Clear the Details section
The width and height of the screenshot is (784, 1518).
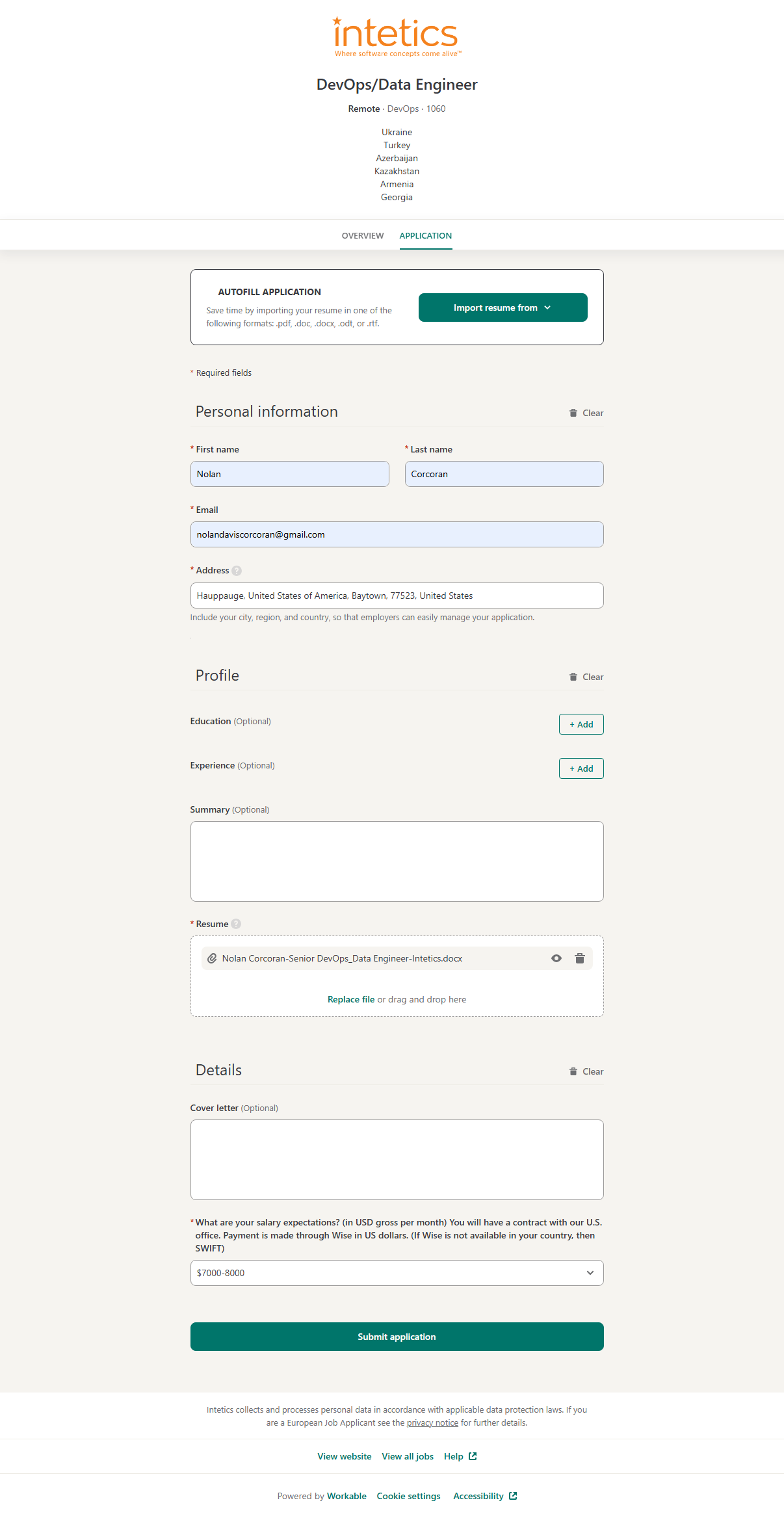pyautogui.click(x=586, y=1071)
